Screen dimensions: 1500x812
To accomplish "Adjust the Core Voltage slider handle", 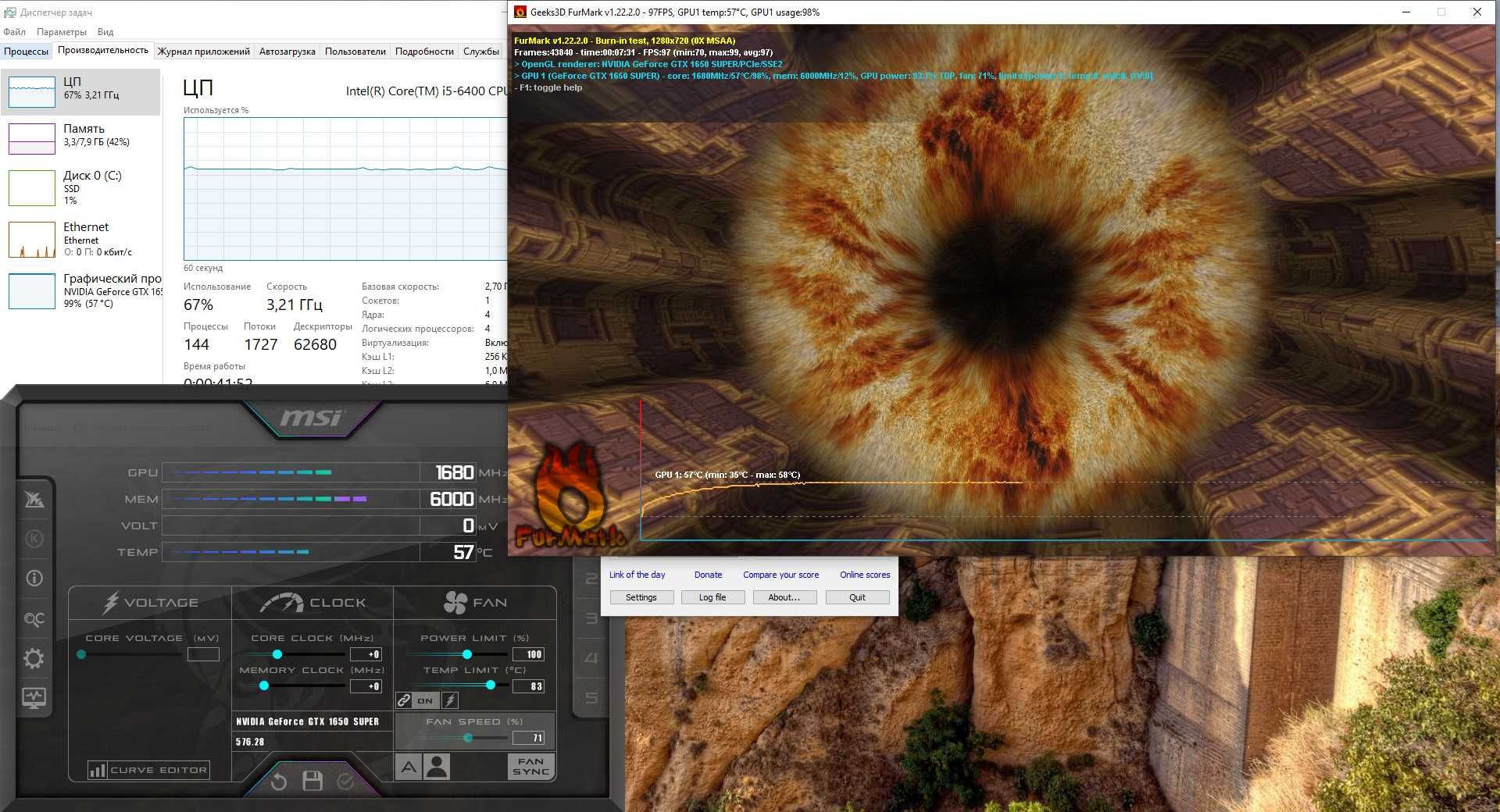I will [x=81, y=654].
